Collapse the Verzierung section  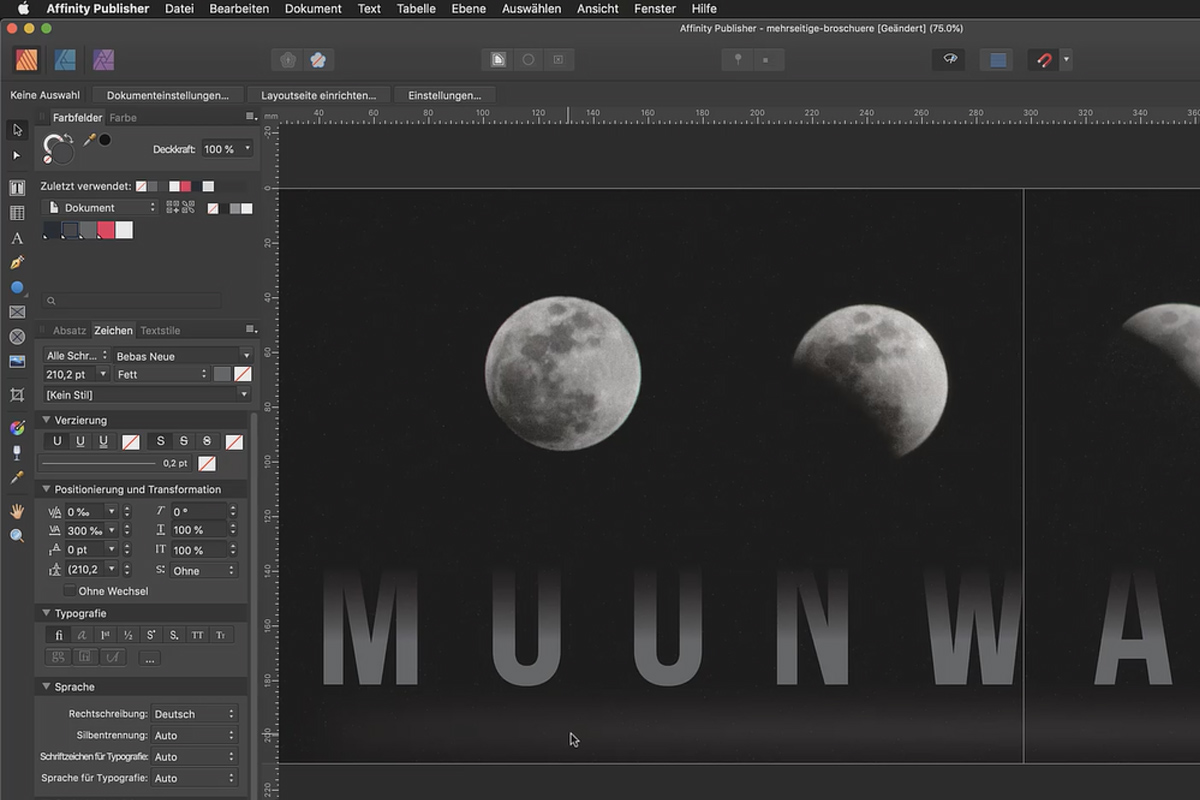(46, 420)
